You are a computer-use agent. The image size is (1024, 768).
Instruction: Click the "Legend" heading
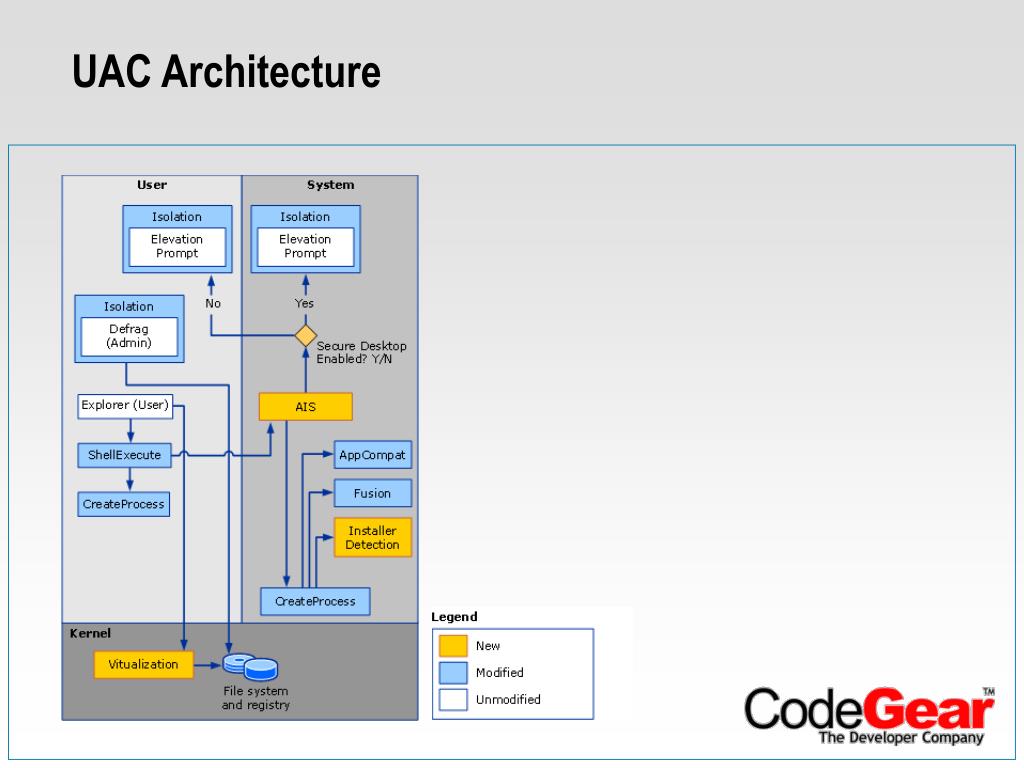(454, 617)
